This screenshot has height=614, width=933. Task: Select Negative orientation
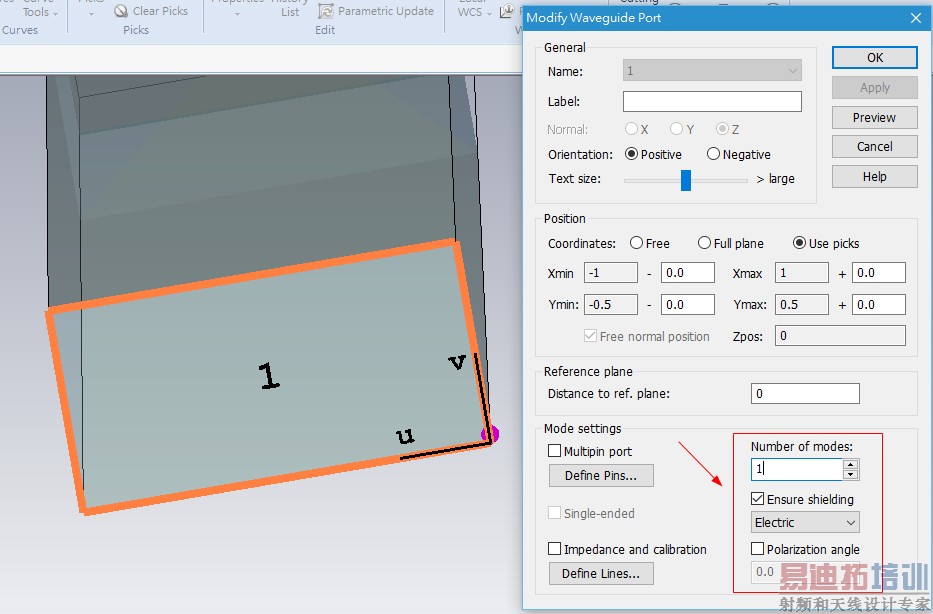[x=713, y=154]
